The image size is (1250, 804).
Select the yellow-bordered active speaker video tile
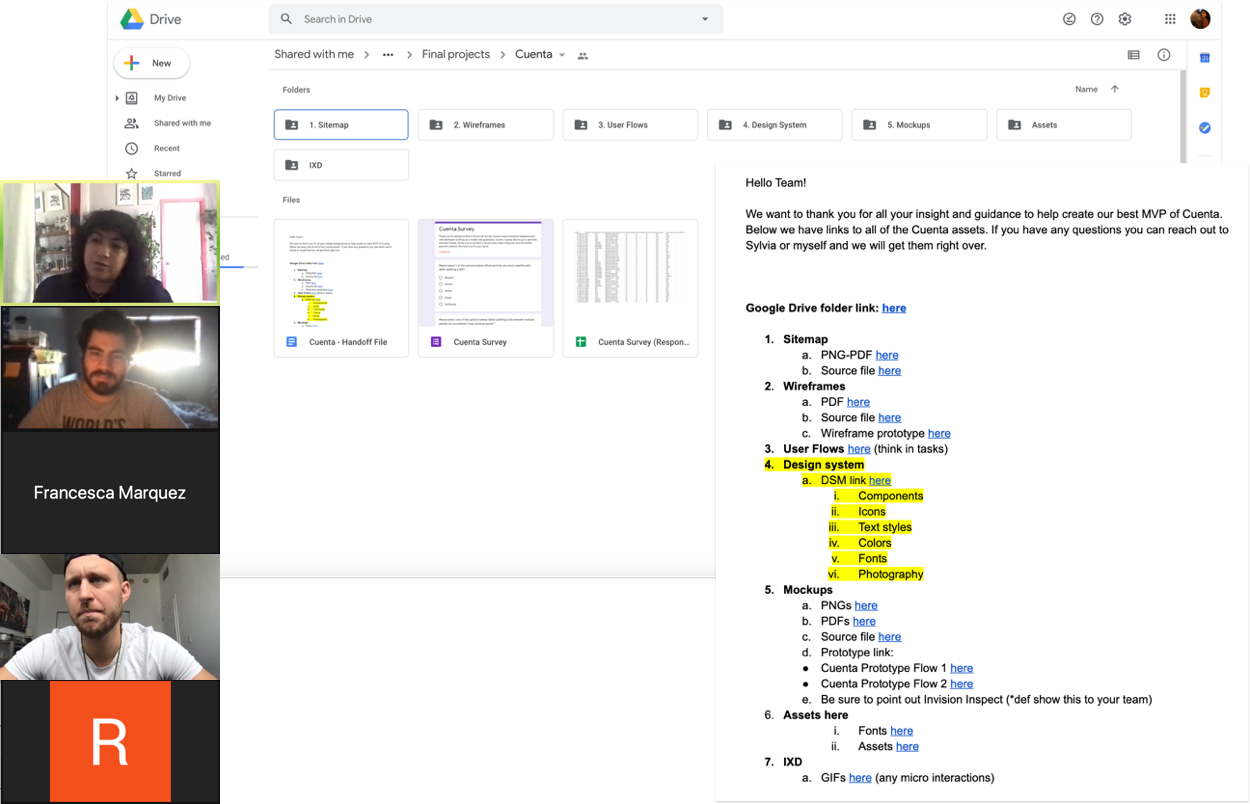110,243
